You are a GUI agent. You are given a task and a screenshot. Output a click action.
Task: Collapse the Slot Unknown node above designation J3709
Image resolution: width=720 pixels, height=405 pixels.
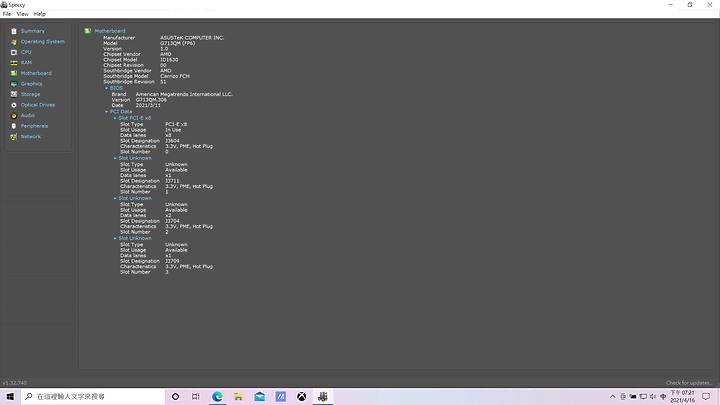115,238
